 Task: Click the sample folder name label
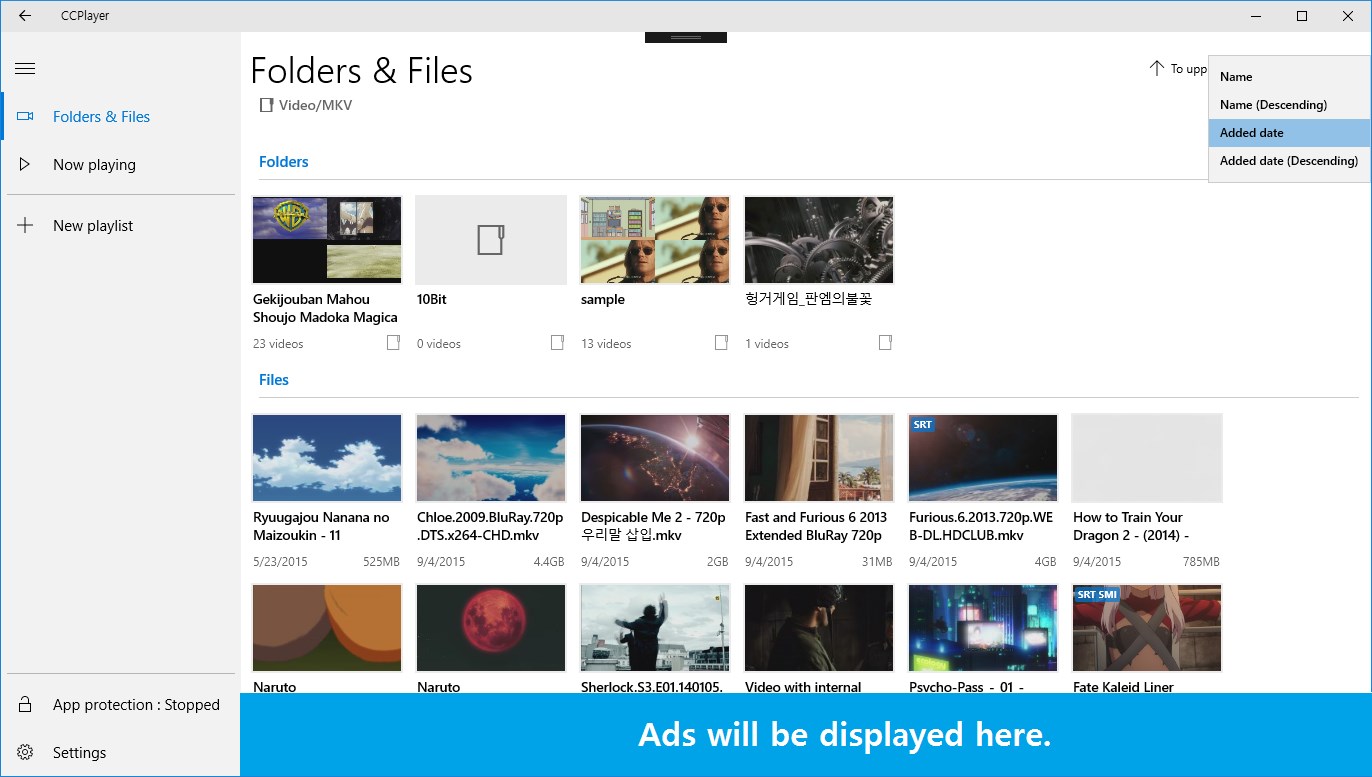click(x=603, y=299)
